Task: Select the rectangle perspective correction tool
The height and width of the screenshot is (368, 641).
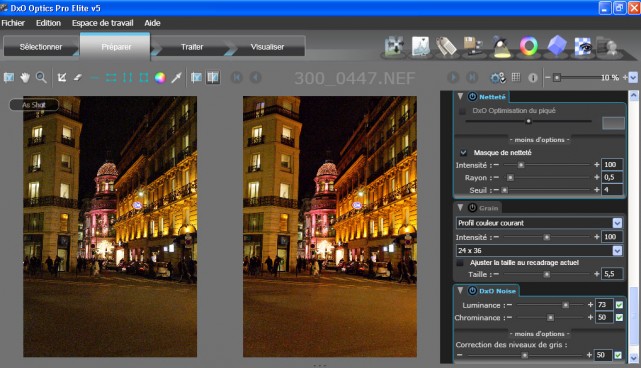Action: (144, 77)
